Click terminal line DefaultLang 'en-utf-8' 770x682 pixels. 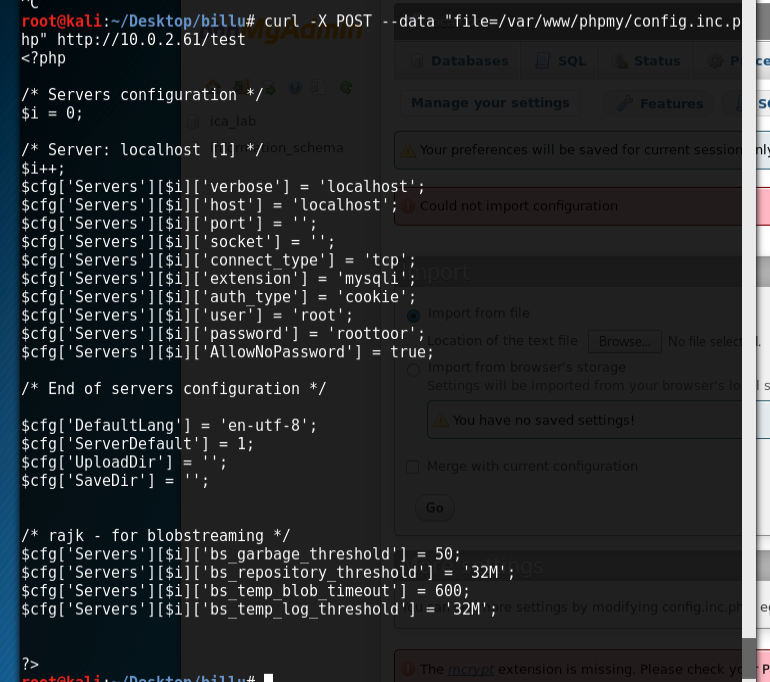[x=169, y=425]
